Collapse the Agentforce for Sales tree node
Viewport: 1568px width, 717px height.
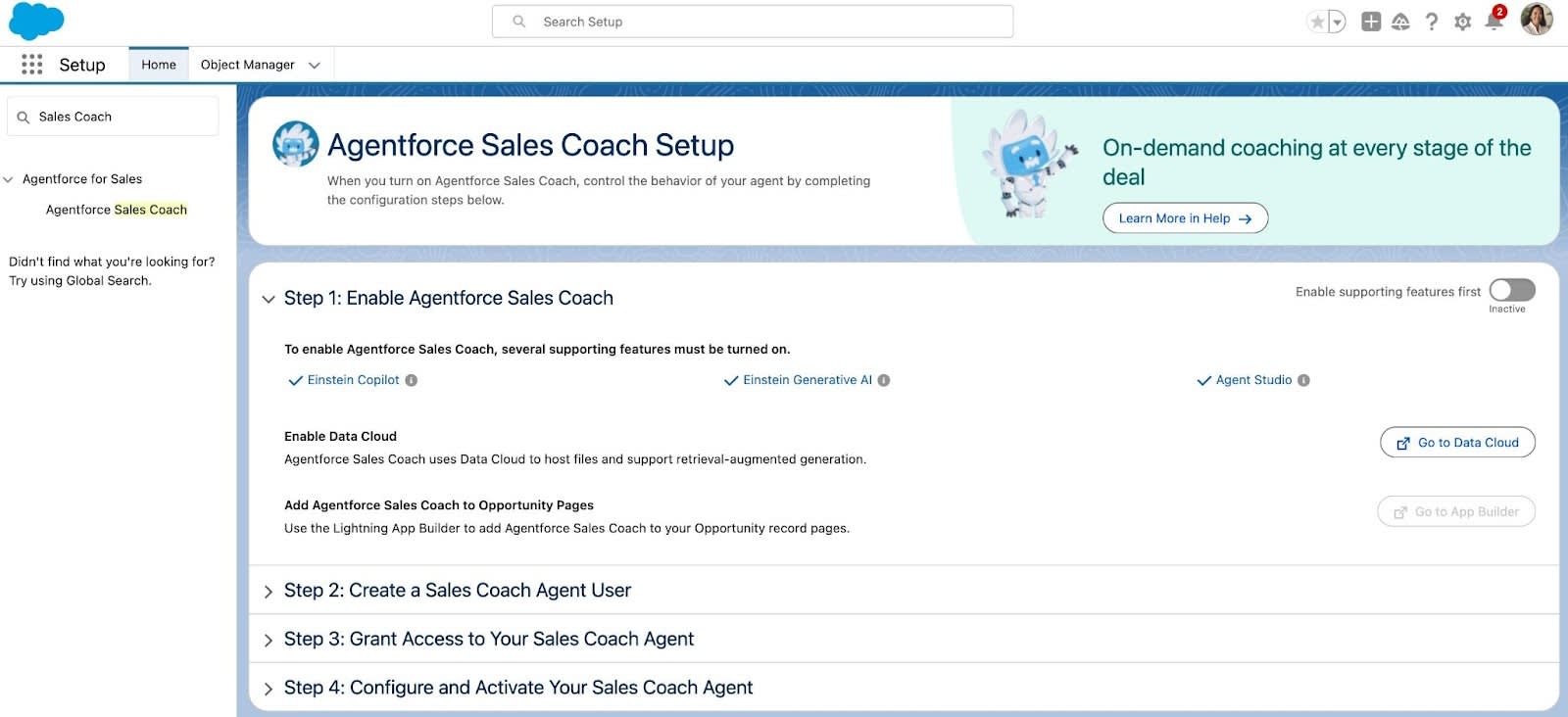[x=8, y=179]
